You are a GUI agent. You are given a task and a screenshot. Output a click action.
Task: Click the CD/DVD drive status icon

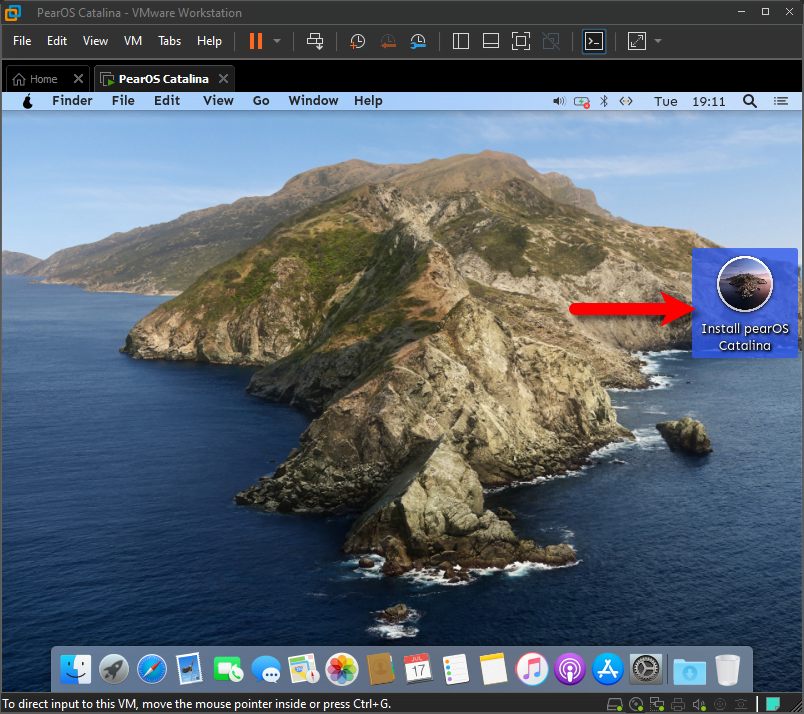[x=636, y=704]
